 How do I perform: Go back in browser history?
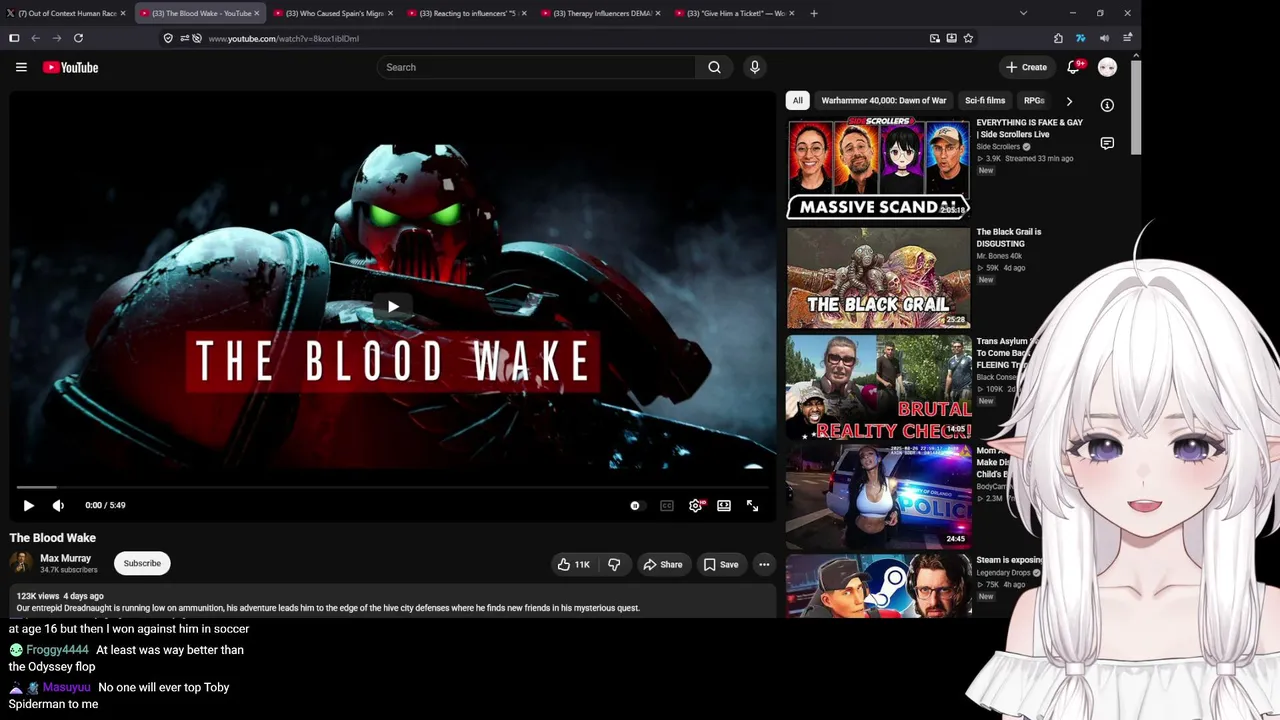tap(35, 38)
